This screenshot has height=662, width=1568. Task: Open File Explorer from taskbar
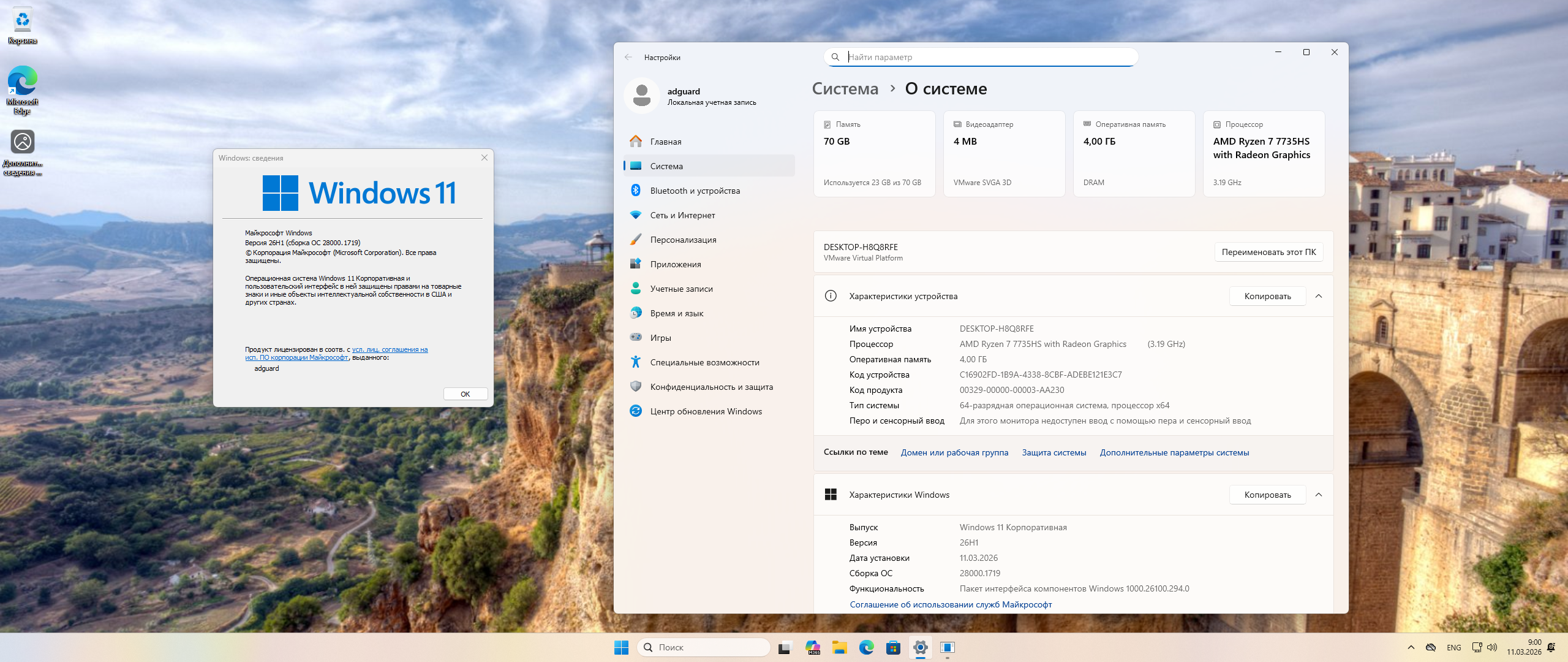839,647
